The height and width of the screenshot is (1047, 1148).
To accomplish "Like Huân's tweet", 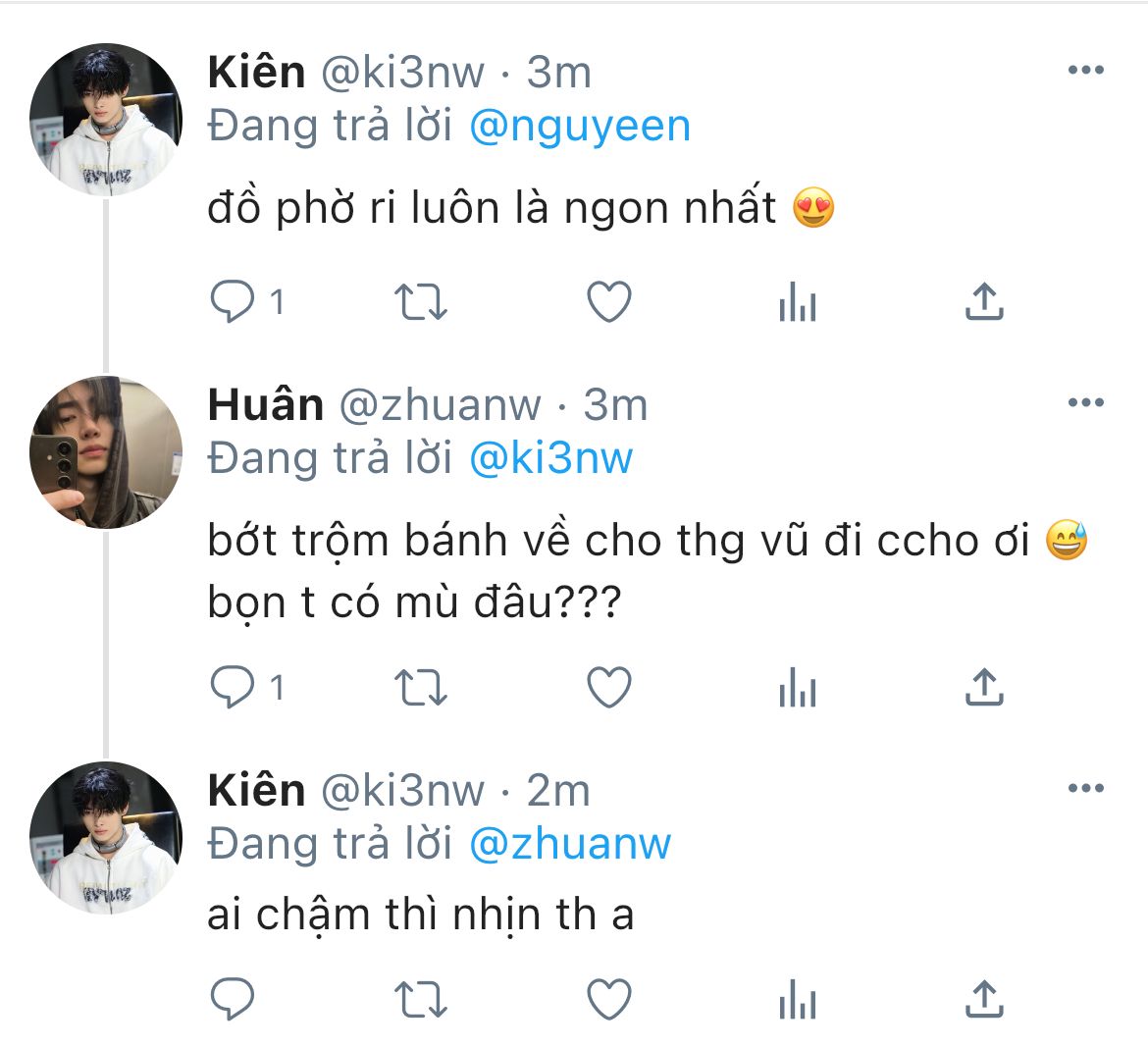I will click(608, 688).
